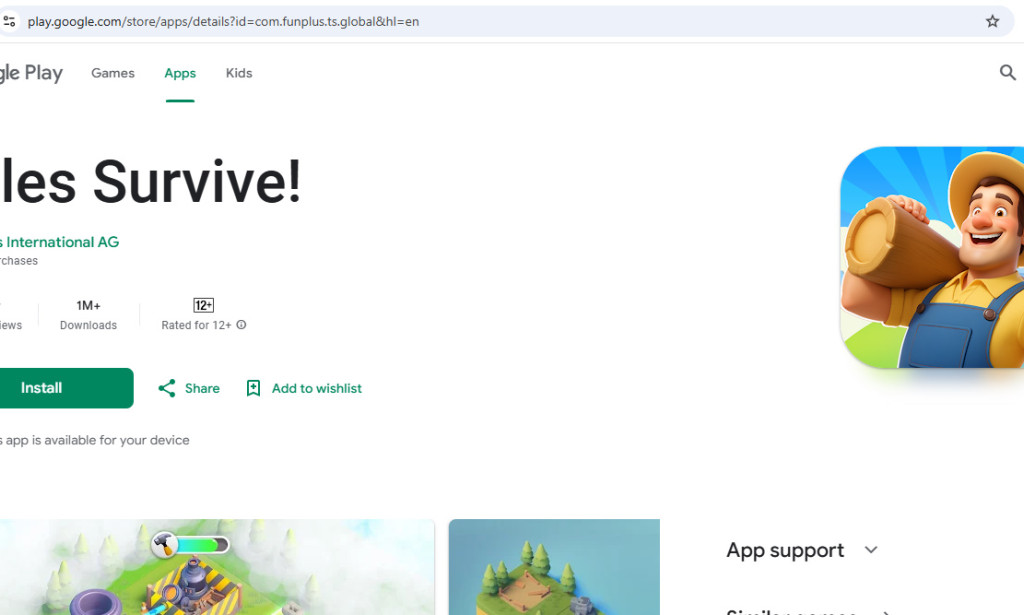Image resolution: width=1024 pixels, height=615 pixels.
Task: Open the International AG developer page
Action: 59,241
